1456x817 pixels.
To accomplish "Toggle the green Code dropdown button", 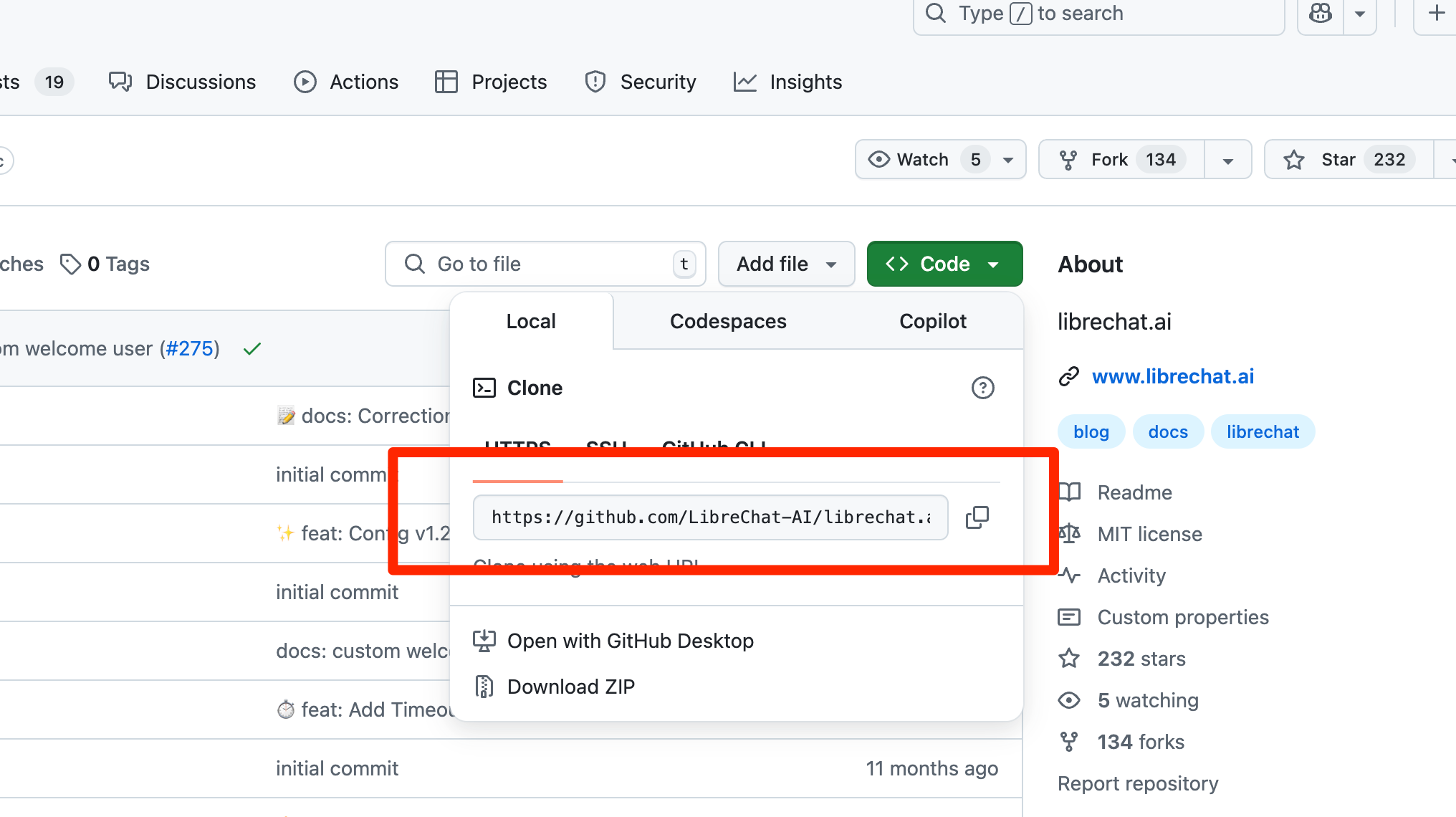I will 944,264.
